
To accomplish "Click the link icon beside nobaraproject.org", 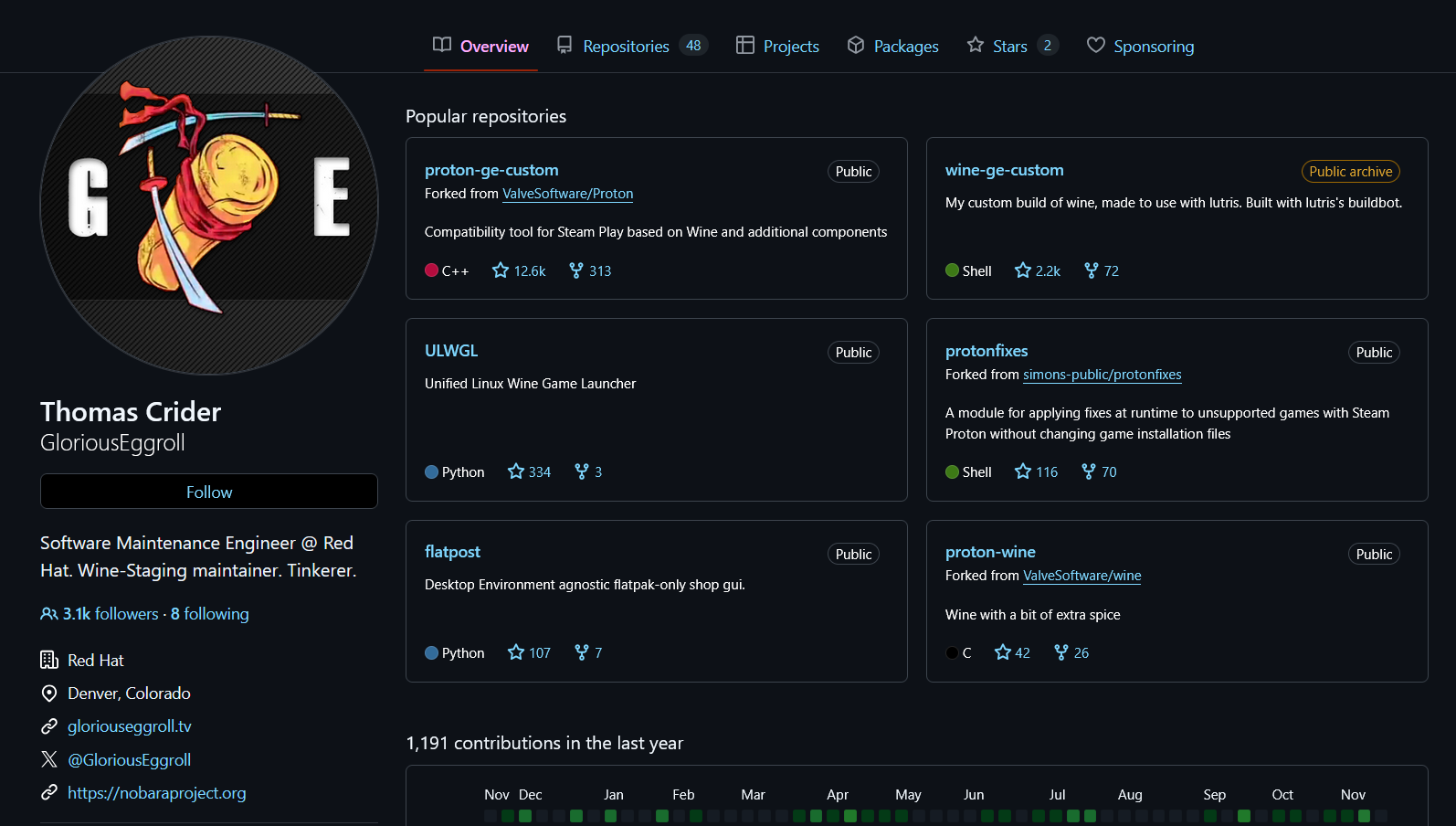I will tap(49, 792).
